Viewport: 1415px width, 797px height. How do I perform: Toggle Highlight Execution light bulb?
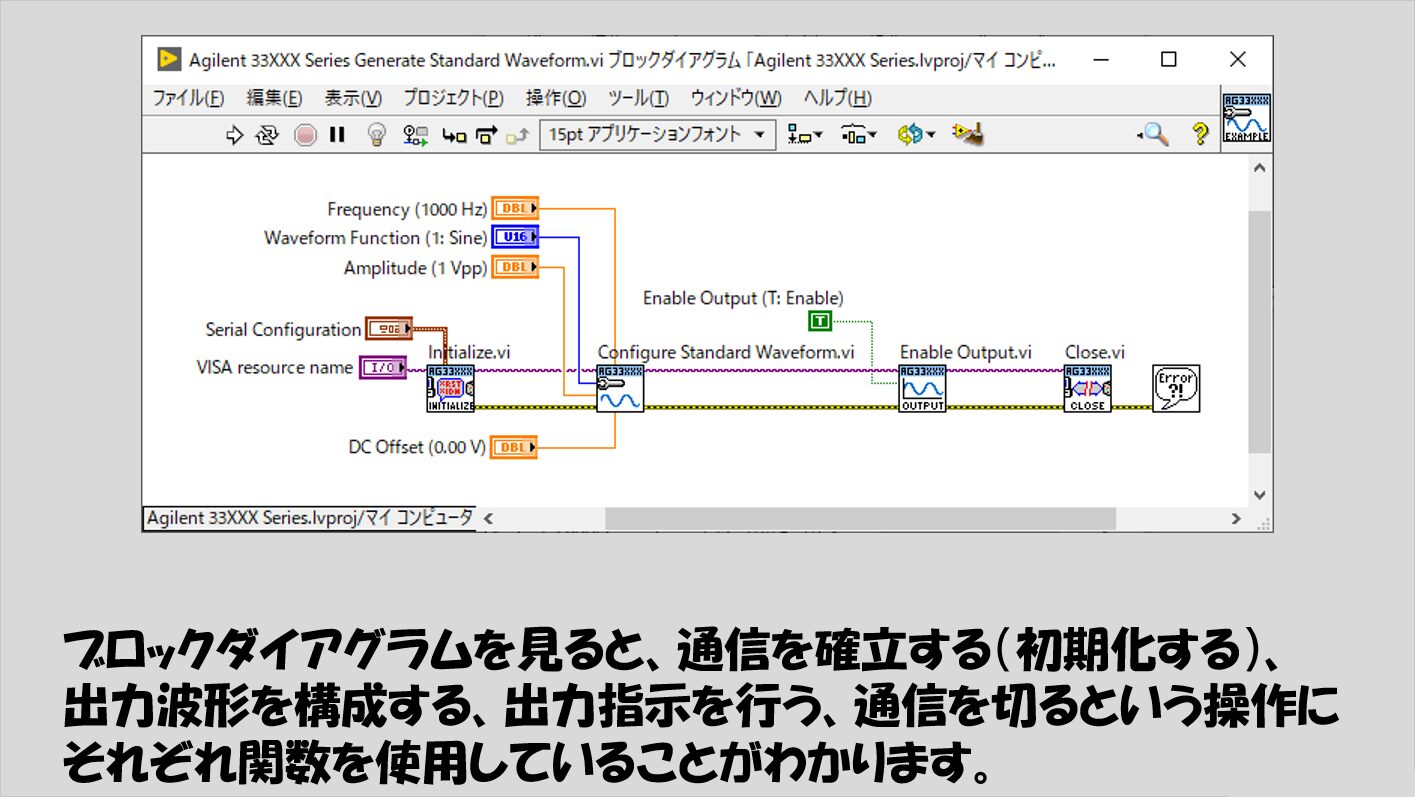click(x=377, y=135)
